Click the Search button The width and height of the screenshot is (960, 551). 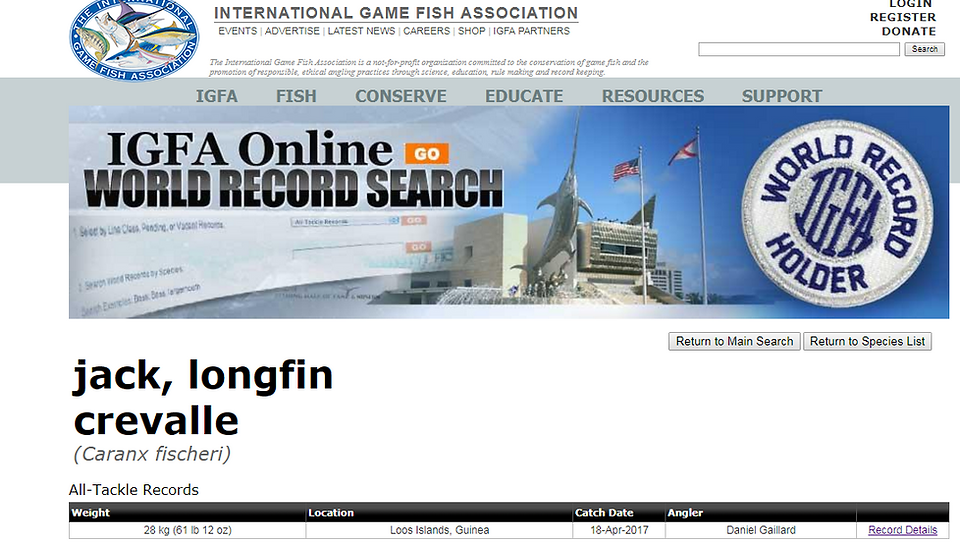tap(924, 49)
